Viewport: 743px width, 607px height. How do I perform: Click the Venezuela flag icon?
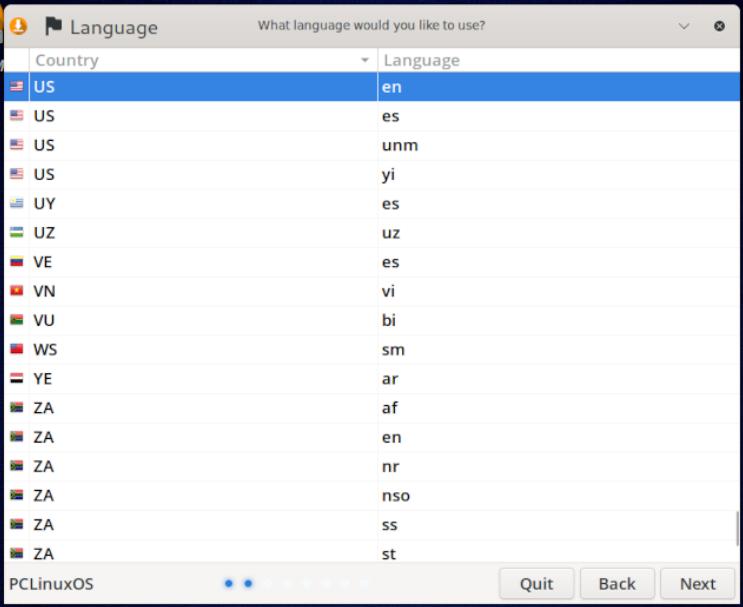17,262
